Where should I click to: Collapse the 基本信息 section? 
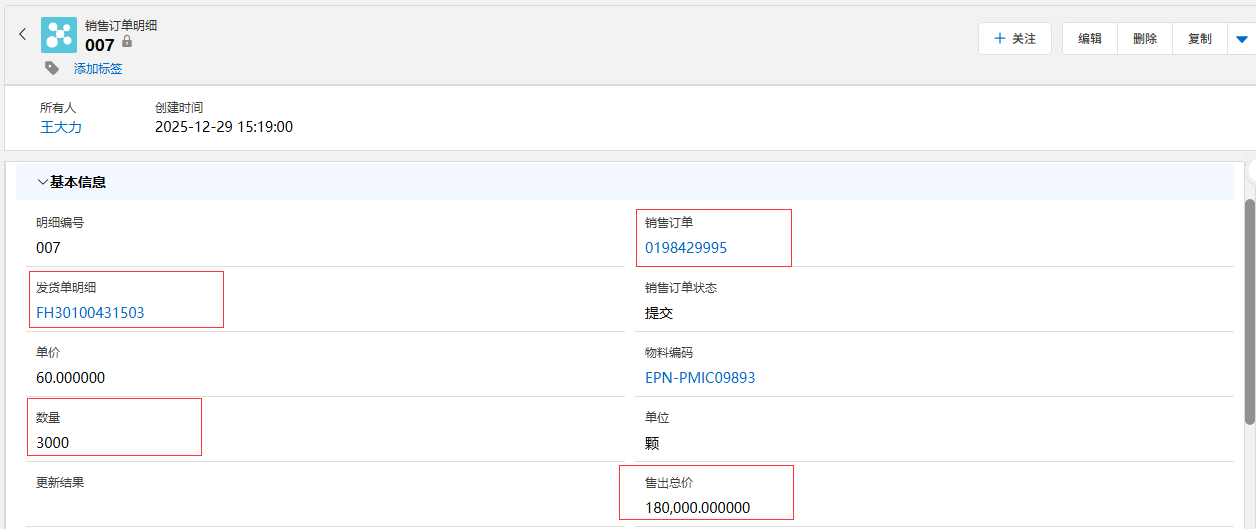(x=42, y=182)
